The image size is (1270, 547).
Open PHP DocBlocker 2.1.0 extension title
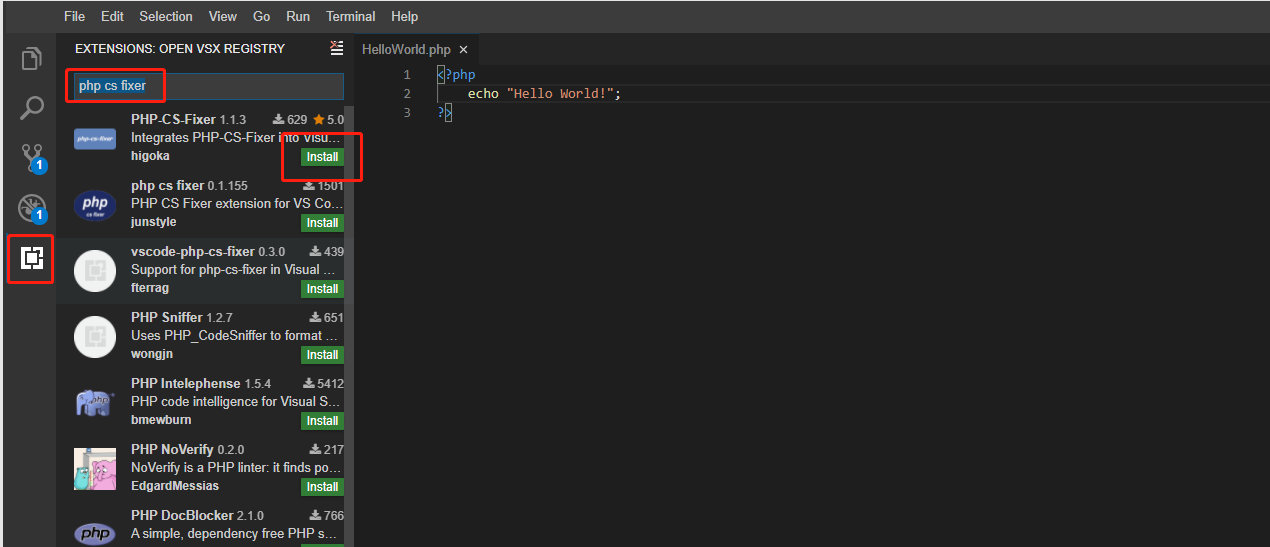click(x=181, y=515)
